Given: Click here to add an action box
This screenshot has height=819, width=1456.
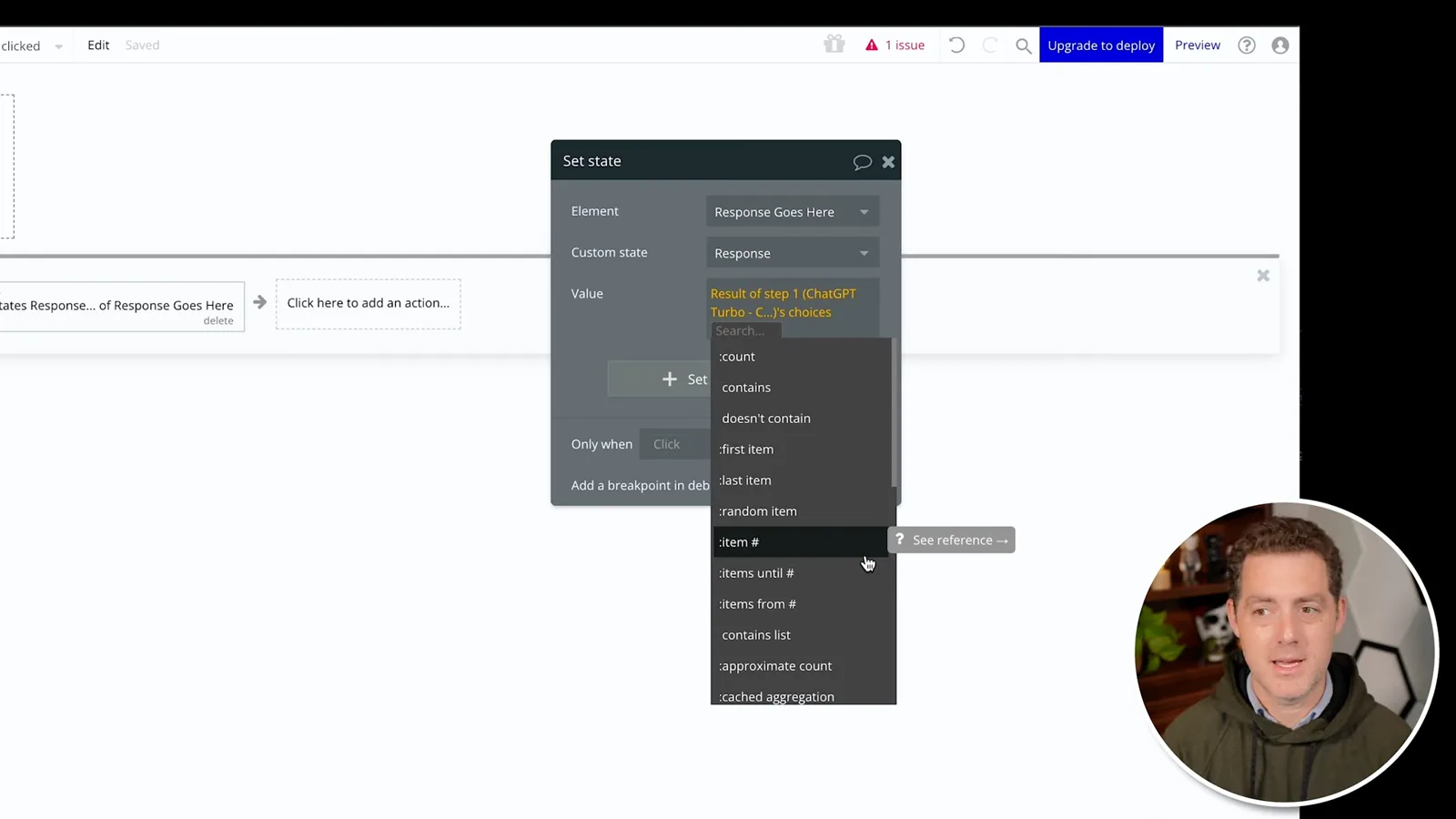Looking at the screenshot, I should point(369,304).
